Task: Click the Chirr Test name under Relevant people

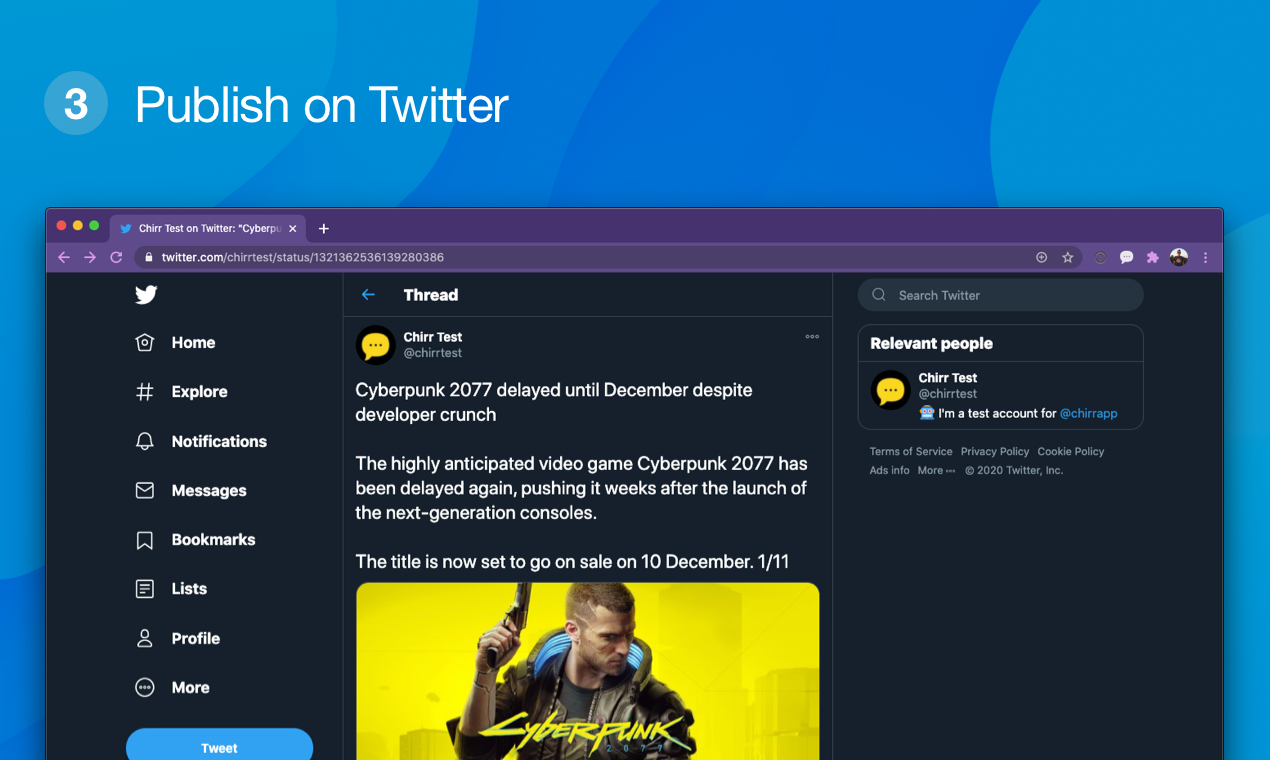Action: [948, 378]
